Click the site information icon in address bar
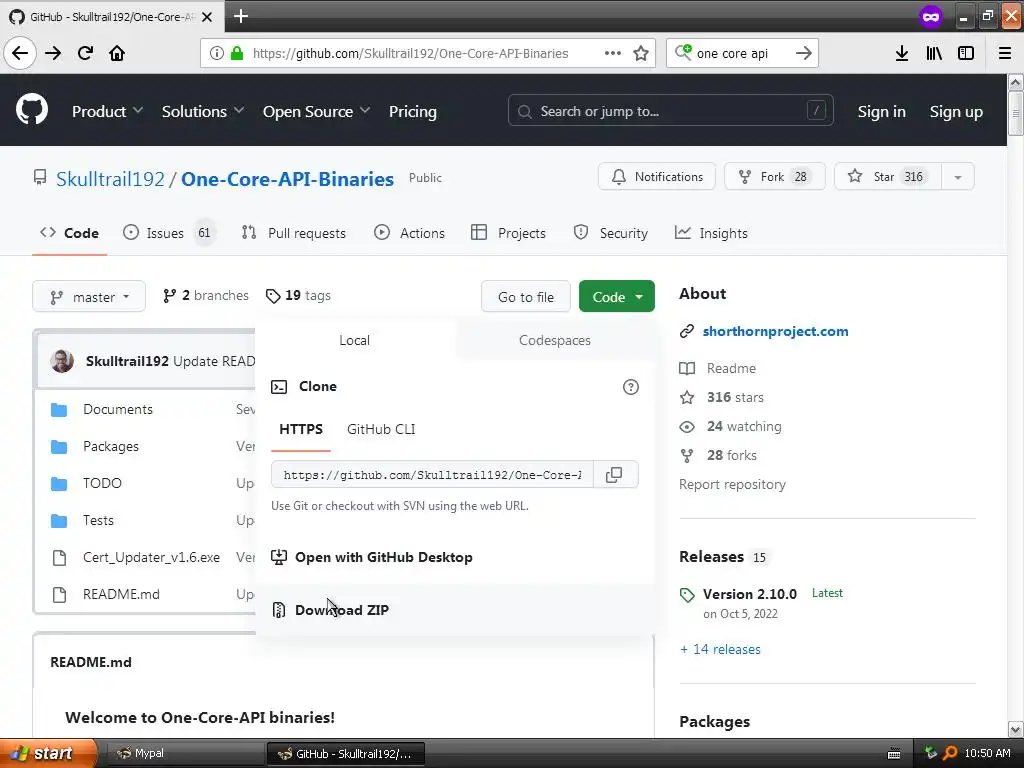This screenshot has height=768, width=1024. 216,53
